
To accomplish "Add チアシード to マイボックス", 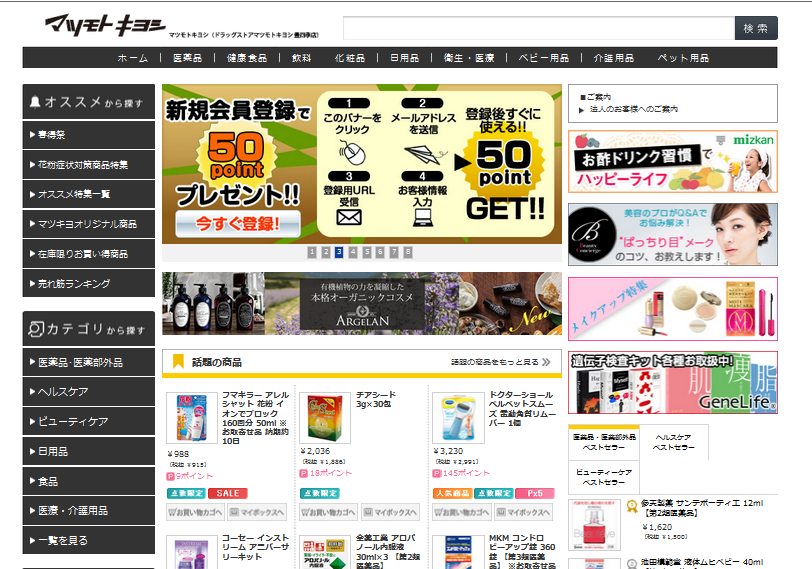I will tap(390, 513).
